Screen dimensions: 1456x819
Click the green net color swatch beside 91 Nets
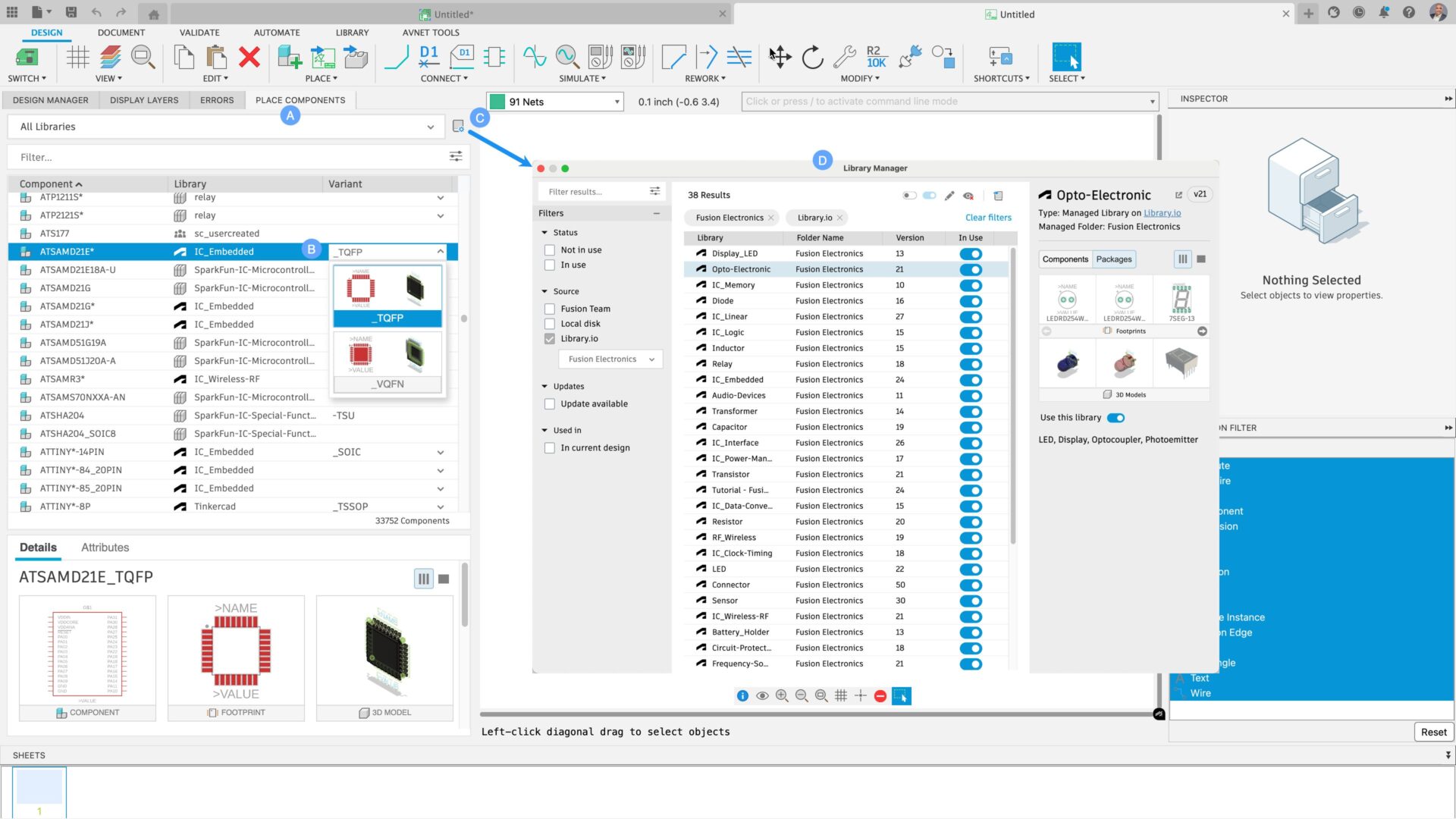click(x=498, y=101)
